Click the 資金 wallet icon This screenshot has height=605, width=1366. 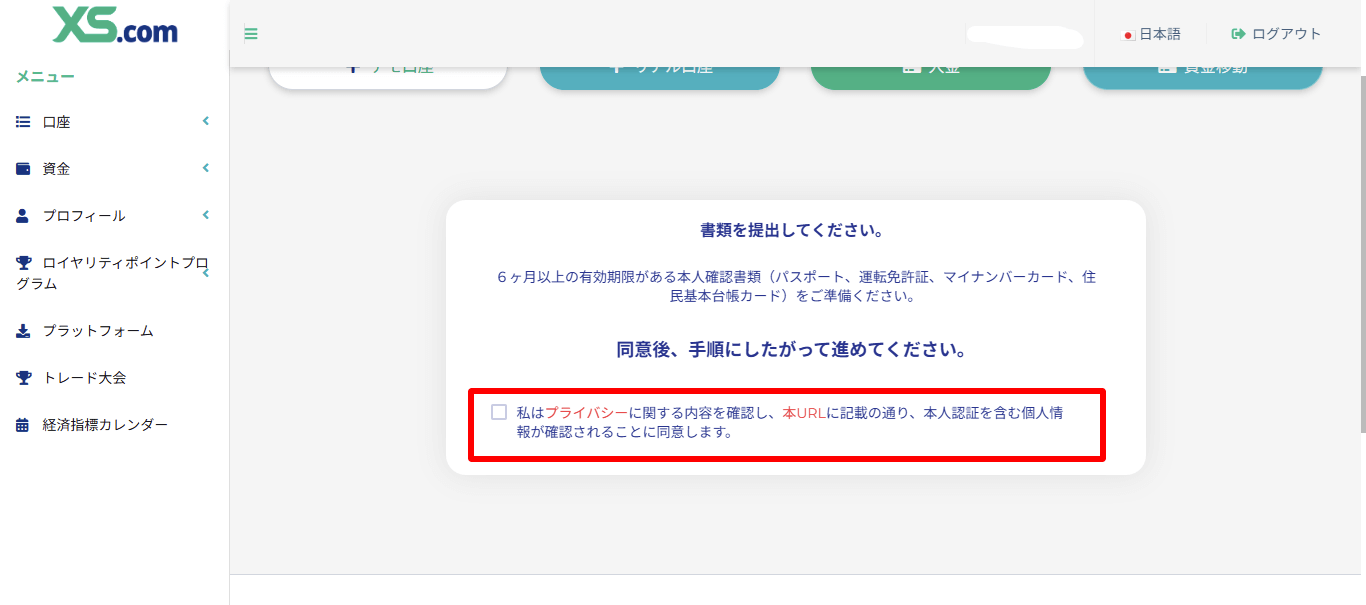coord(22,168)
